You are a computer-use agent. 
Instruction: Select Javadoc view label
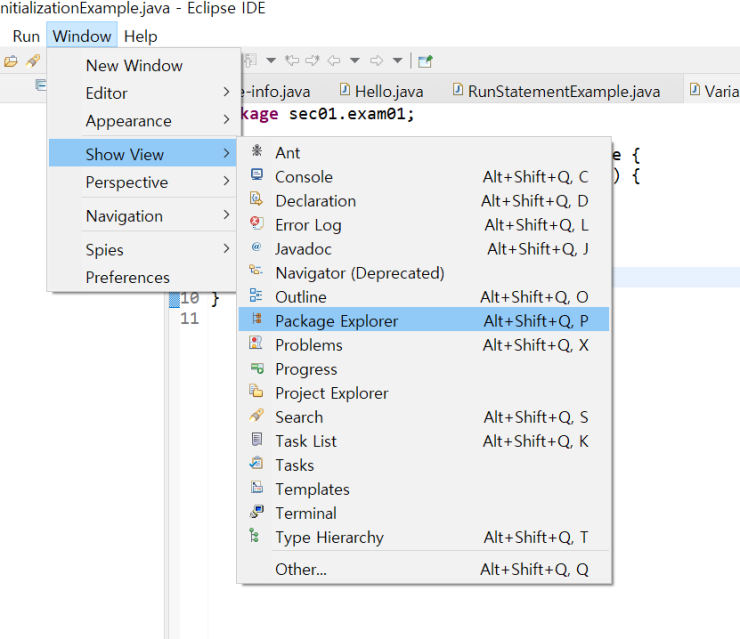pos(303,249)
